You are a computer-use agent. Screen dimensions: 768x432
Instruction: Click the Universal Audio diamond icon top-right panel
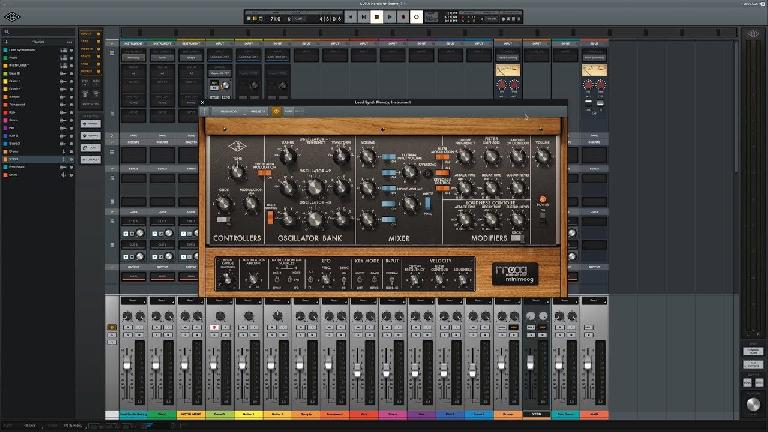(x=753, y=34)
